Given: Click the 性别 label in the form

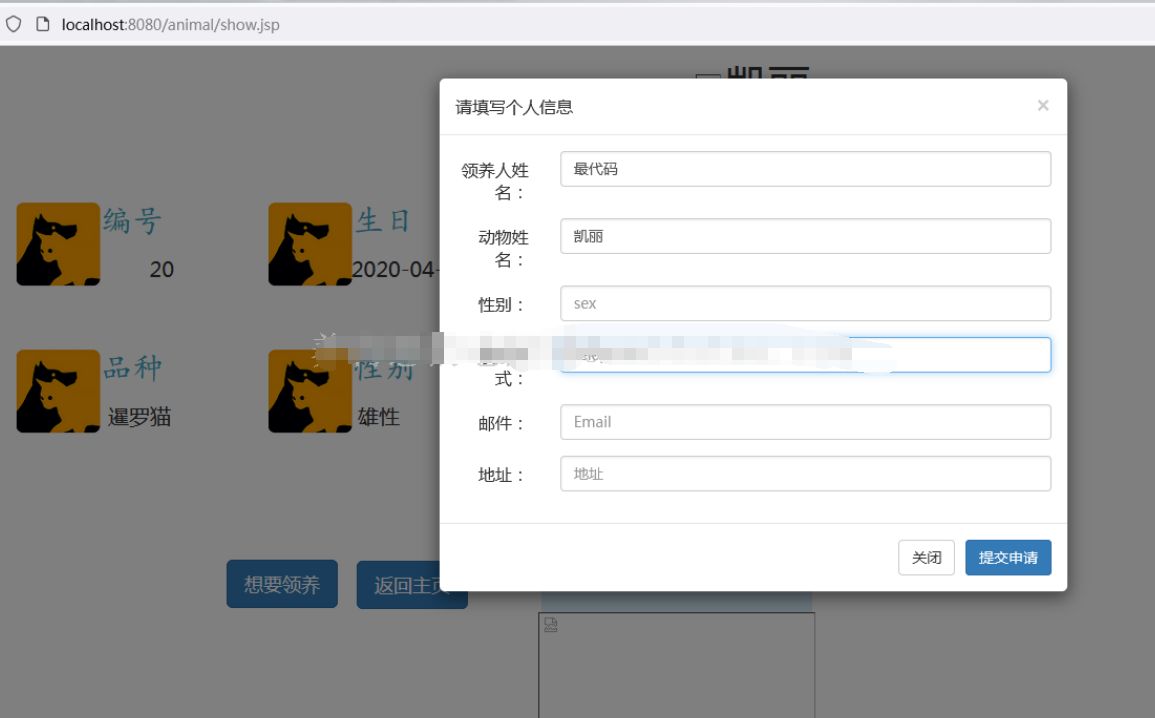Looking at the screenshot, I should [500, 305].
